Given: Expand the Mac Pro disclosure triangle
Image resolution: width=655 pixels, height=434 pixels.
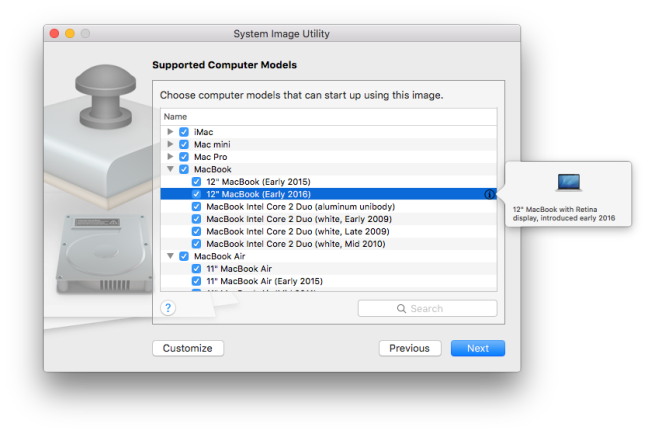Looking at the screenshot, I should [x=170, y=157].
